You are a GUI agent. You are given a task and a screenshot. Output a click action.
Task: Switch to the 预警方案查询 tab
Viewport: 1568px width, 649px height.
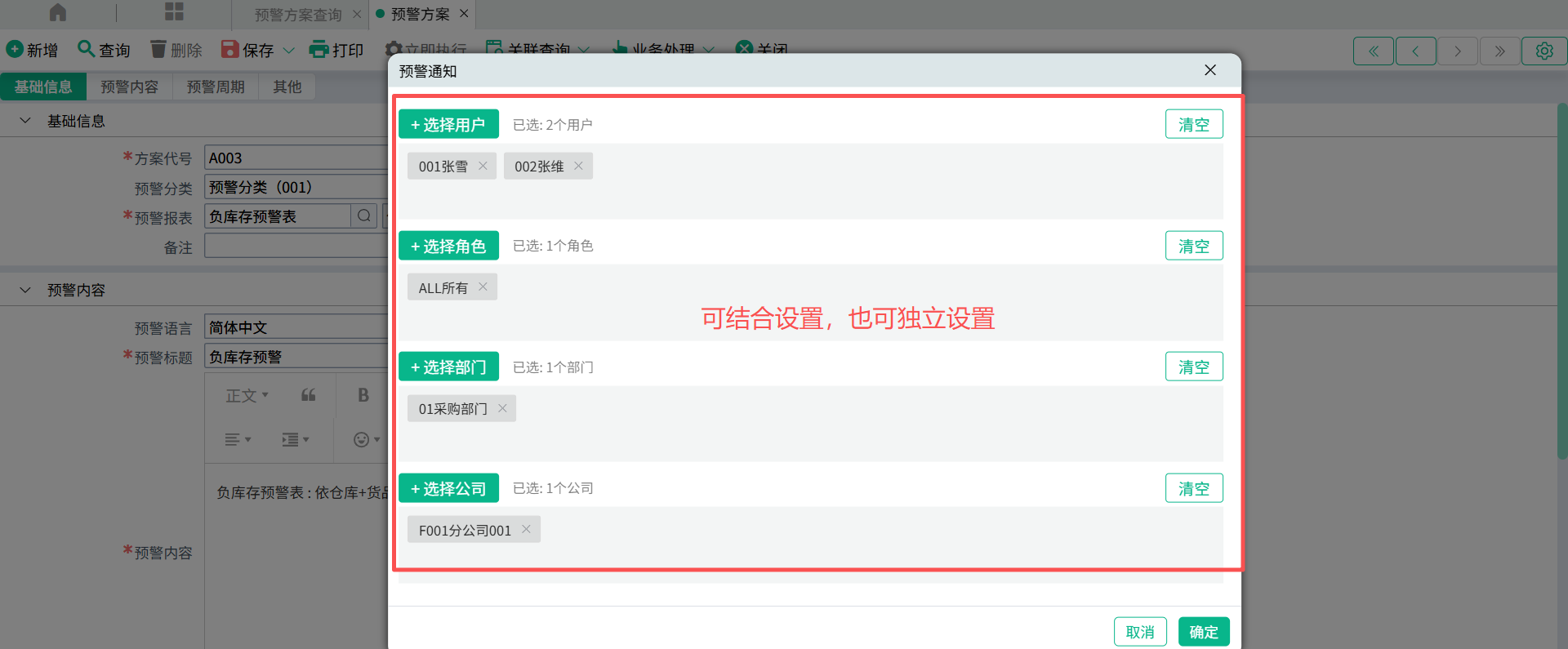click(298, 15)
